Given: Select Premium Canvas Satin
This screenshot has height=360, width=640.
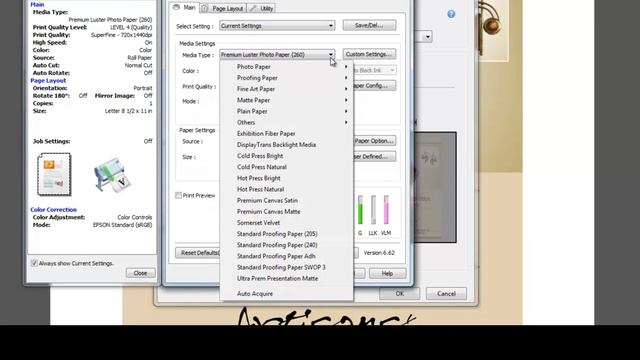Looking at the screenshot, I should pos(287,200).
